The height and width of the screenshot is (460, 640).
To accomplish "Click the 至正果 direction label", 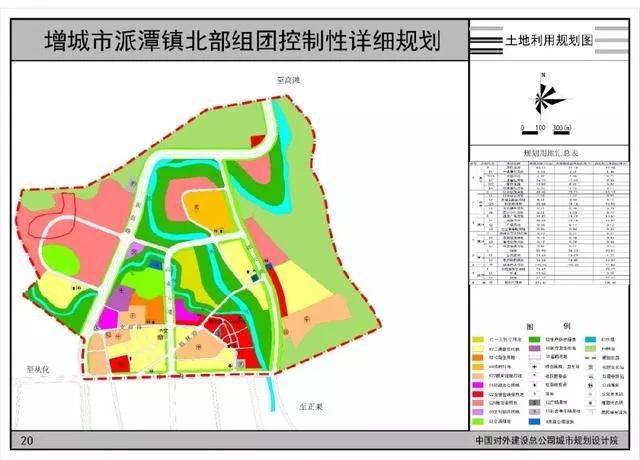I will 311,407.
